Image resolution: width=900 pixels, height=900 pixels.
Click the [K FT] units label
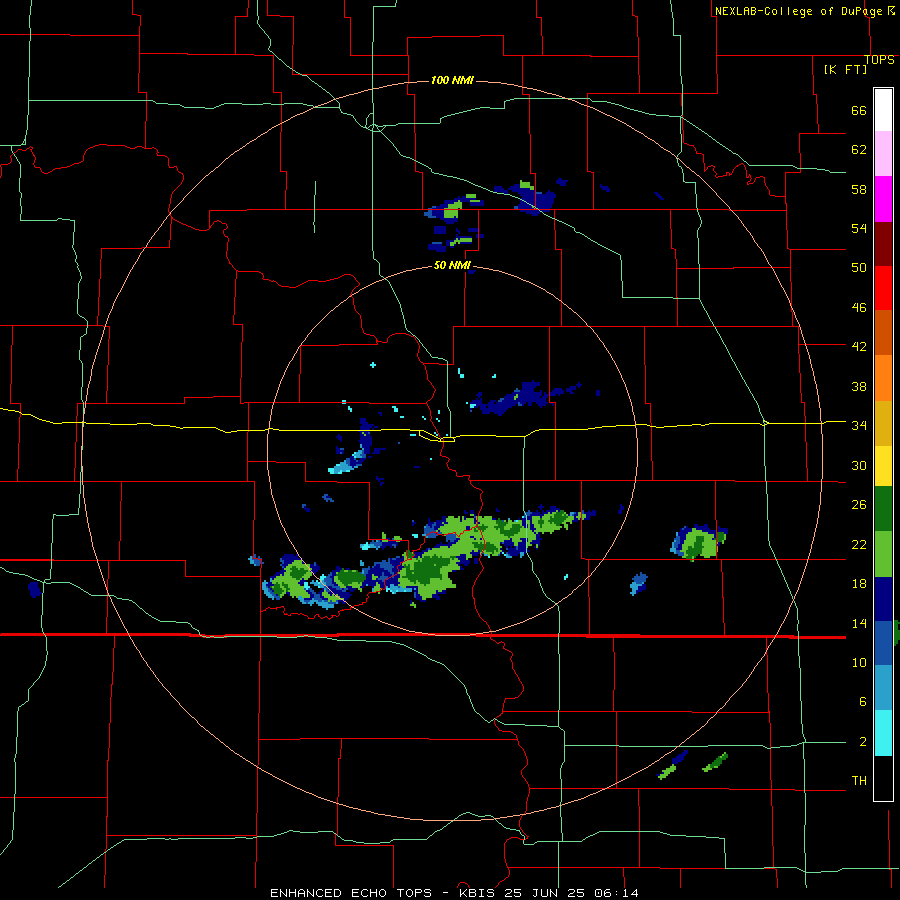coord(845,69)
